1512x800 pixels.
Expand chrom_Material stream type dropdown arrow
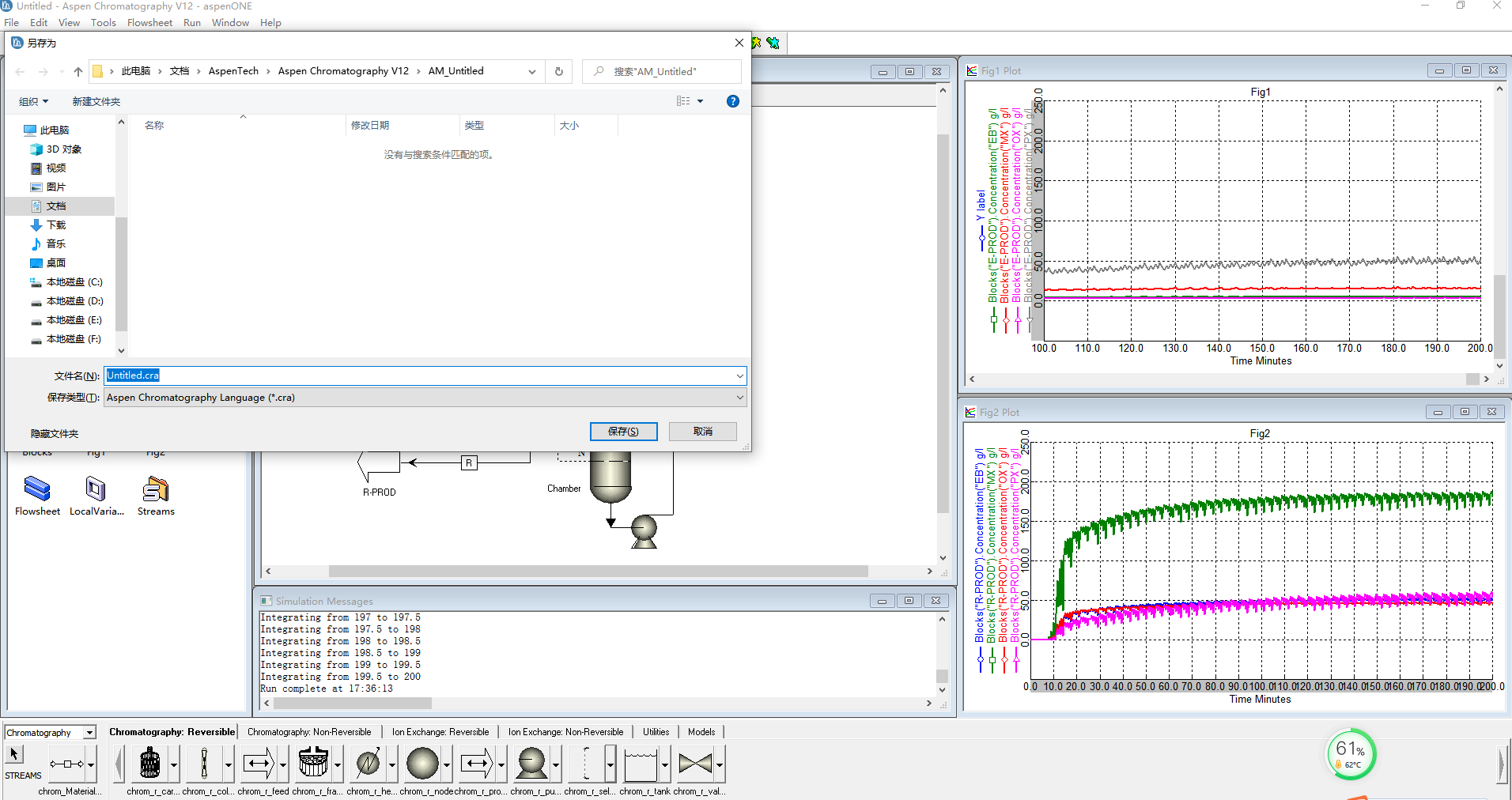pos(91,764)
